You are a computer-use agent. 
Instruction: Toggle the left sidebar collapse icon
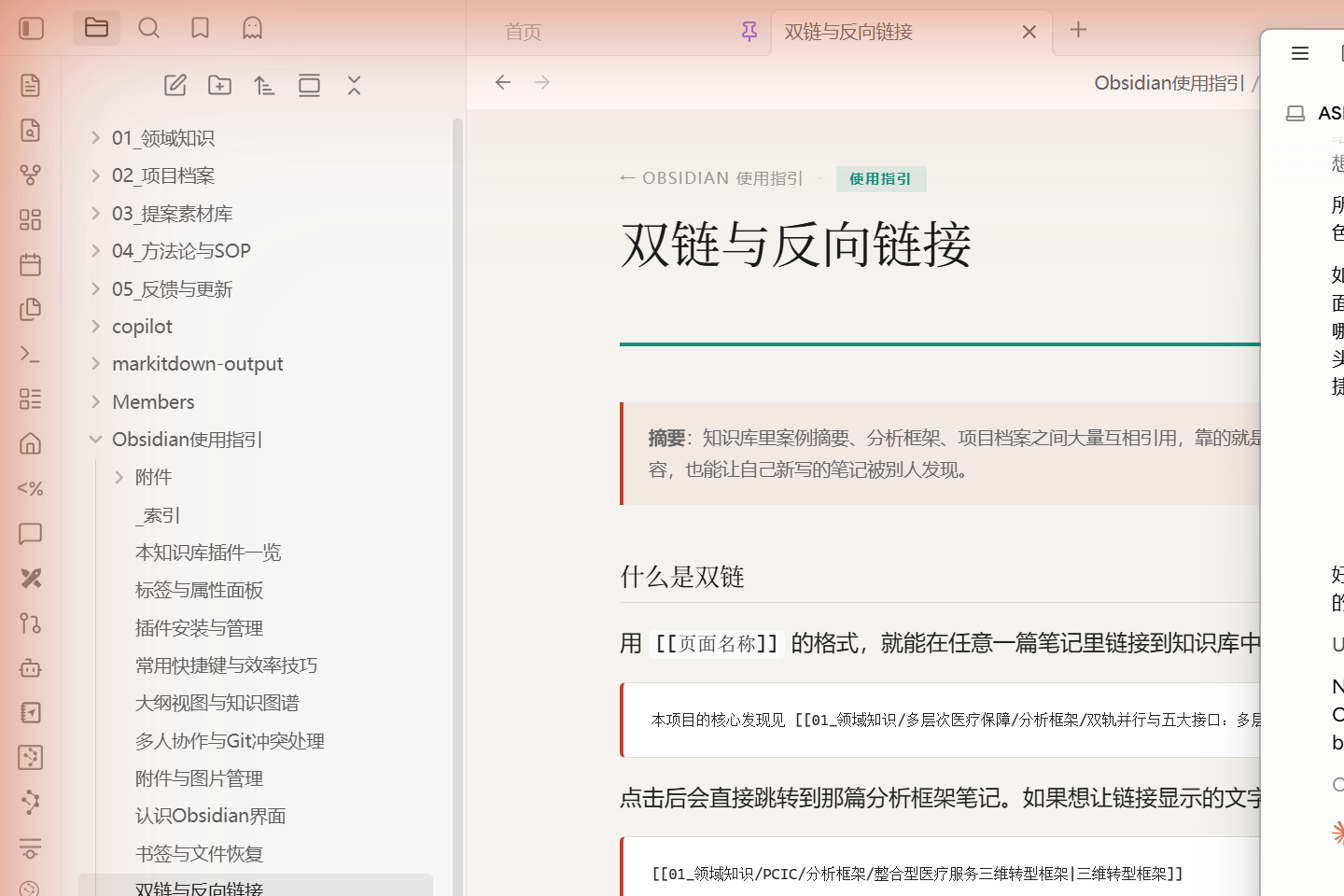click(32, 29)
